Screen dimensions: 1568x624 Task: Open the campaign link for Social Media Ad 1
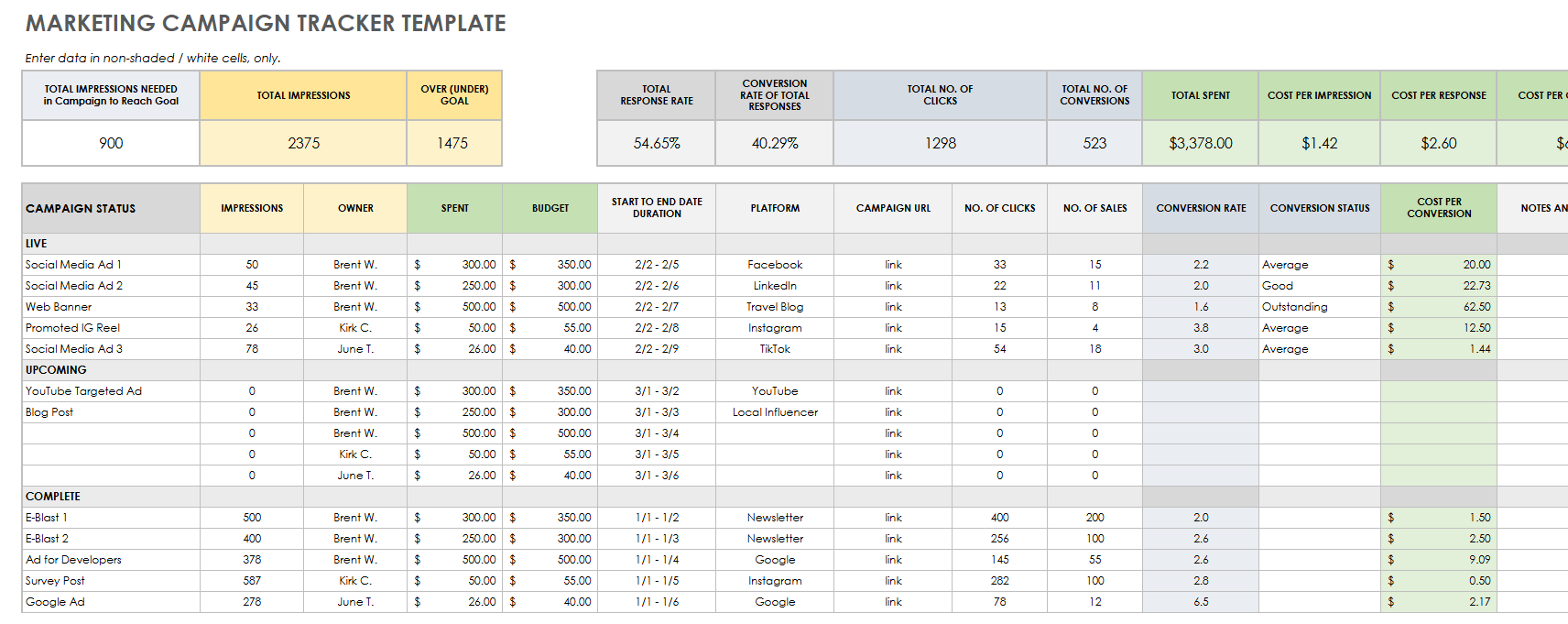[x=893, y=265]
